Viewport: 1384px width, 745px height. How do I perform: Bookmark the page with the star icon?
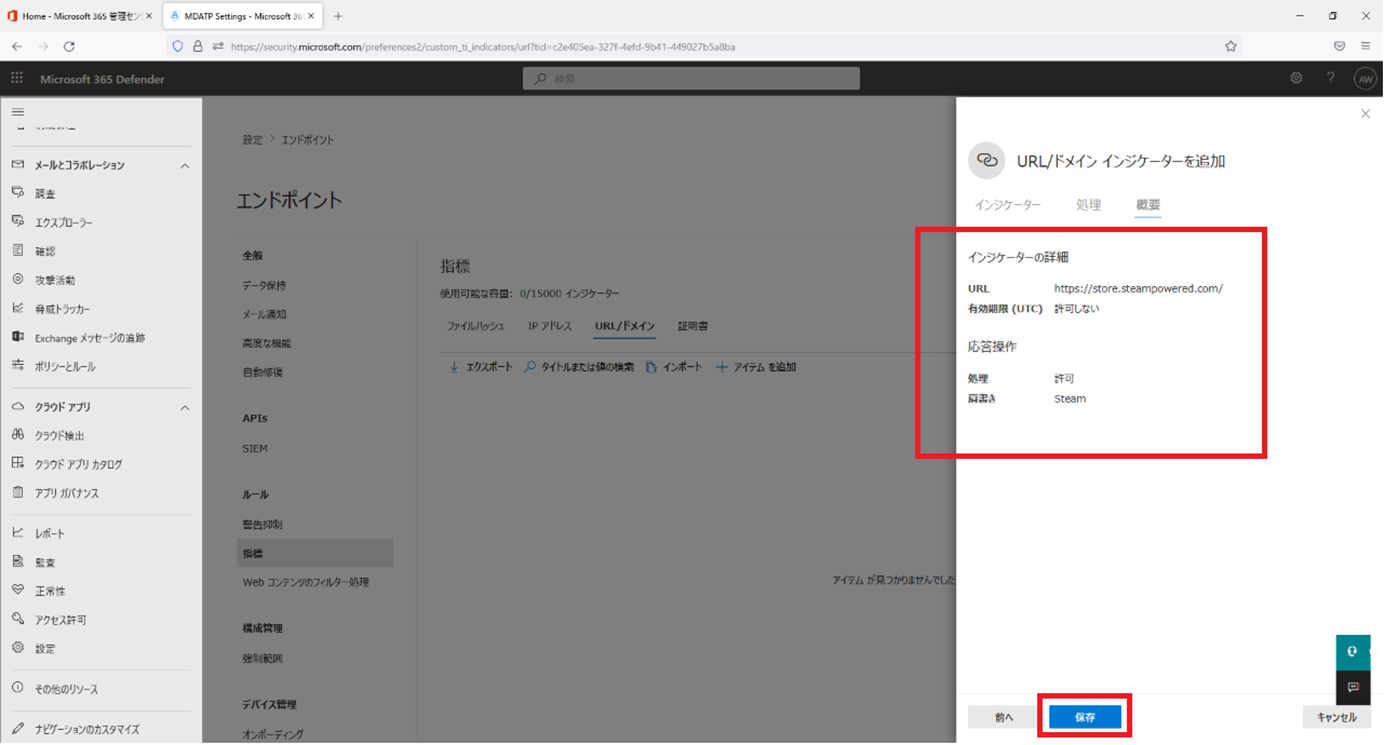click(1231, 46)
